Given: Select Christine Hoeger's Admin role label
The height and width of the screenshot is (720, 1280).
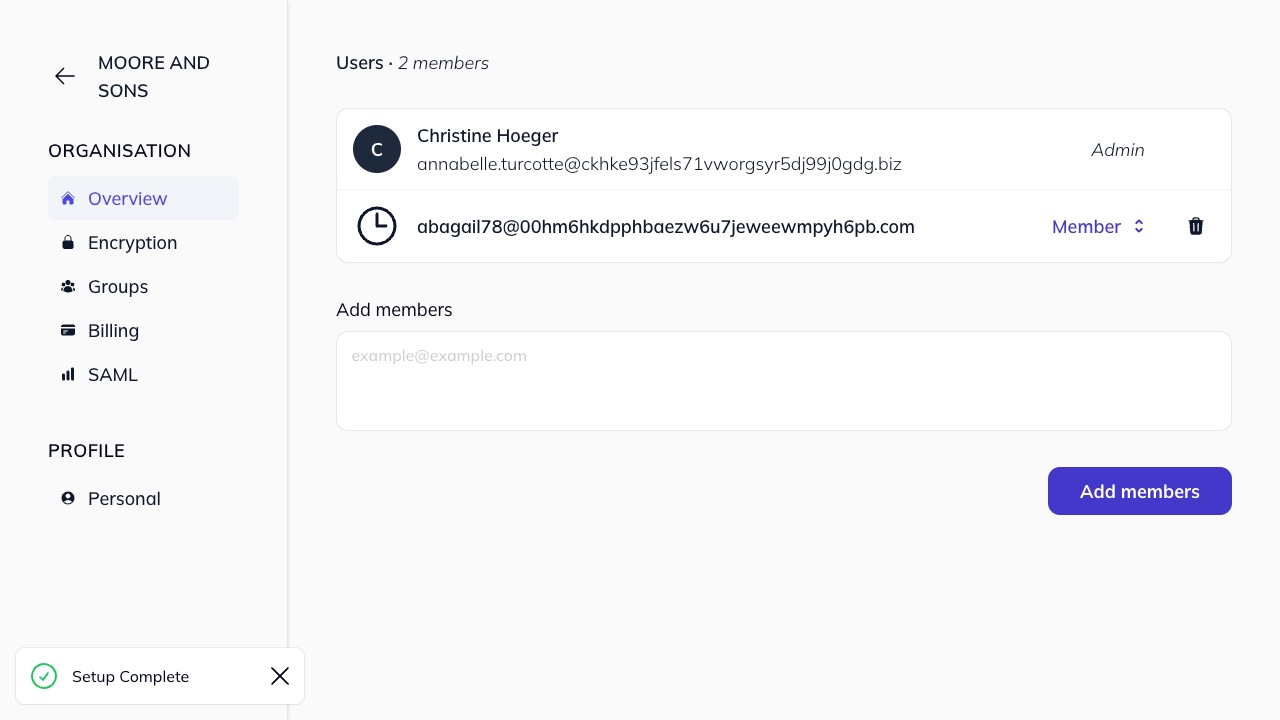Looking at the screenshot, I should click(1117, 149).
